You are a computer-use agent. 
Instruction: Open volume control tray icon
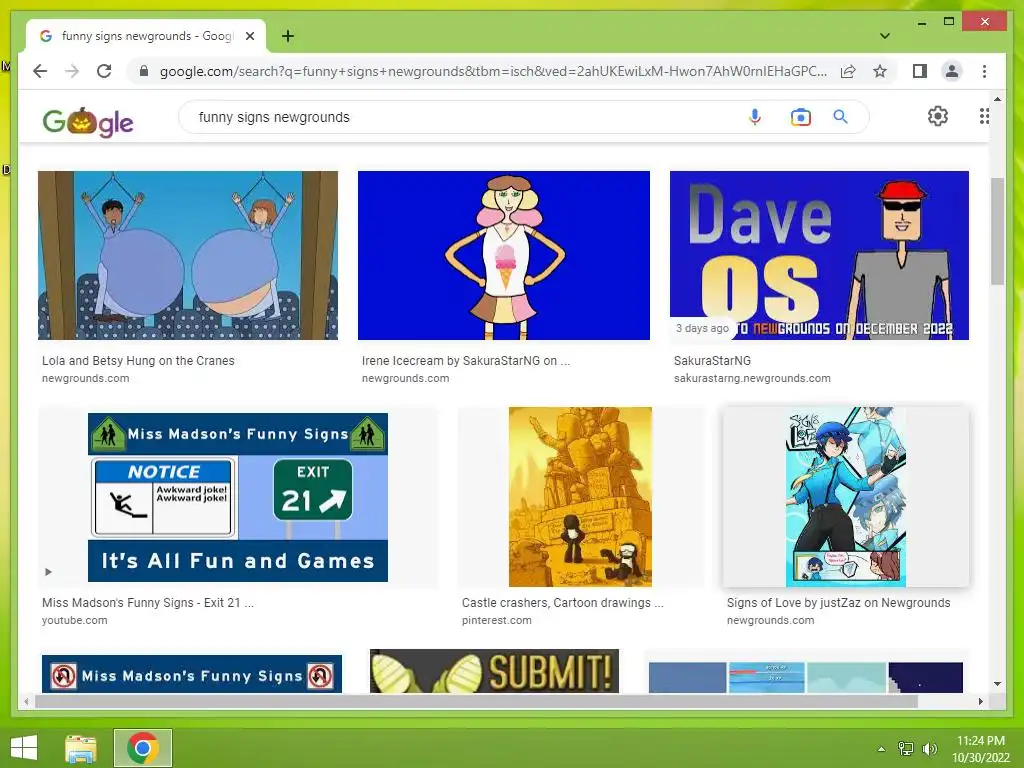tap(929, 749)
